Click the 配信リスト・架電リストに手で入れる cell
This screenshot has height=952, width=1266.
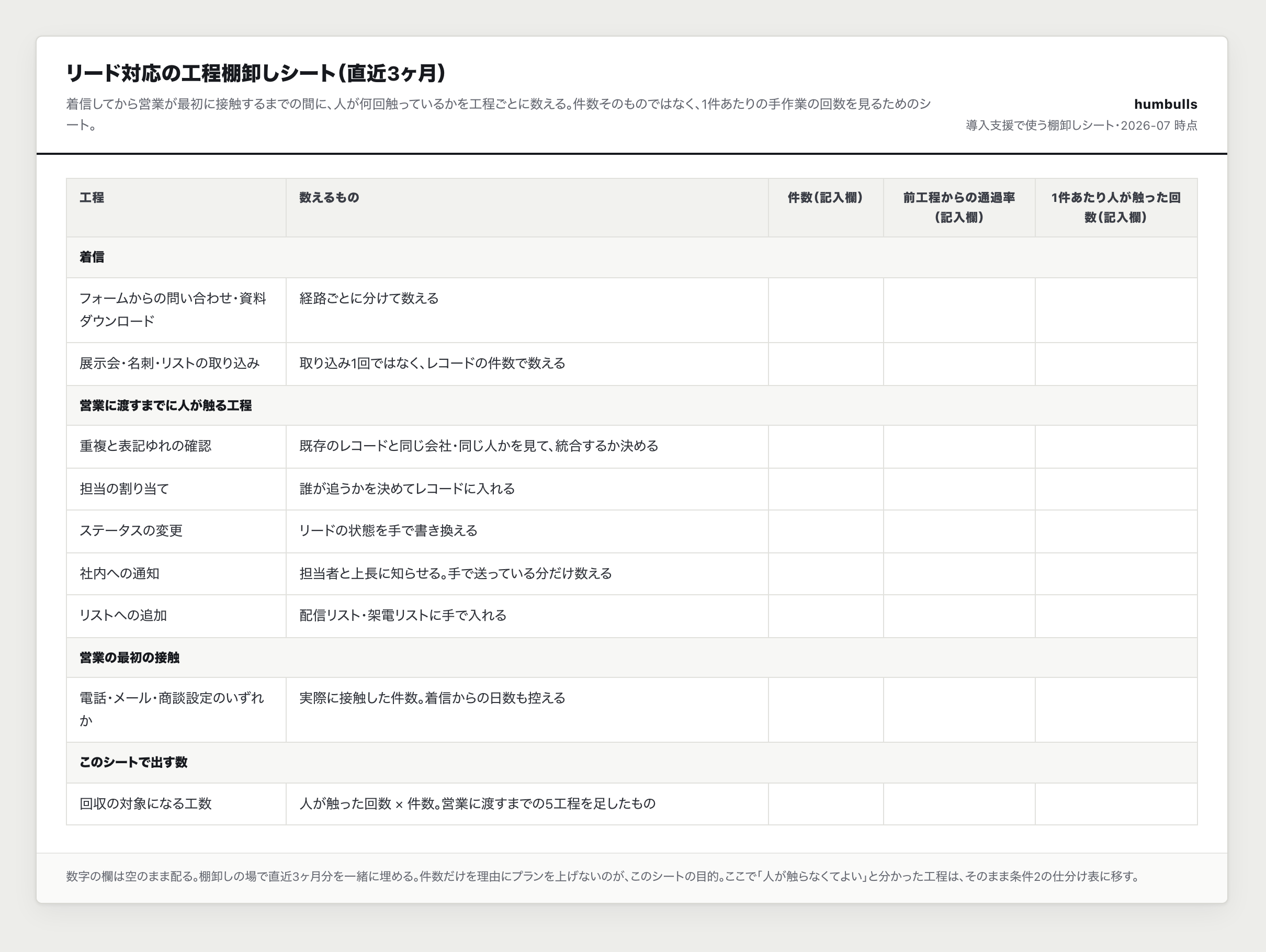pyautogui.click(x=527, y=616)
